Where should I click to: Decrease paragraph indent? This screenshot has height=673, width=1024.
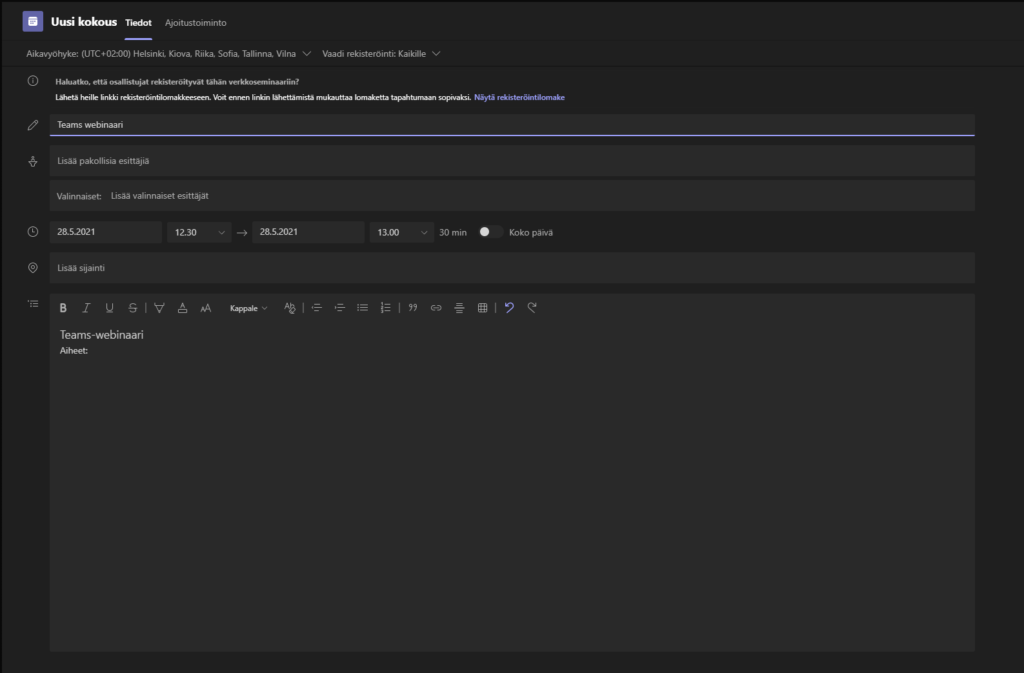[x=317, y=308]
